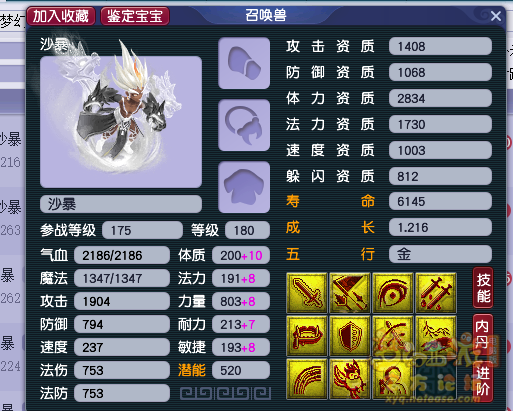The width and height of the screenshot is (513, 411).
Task: Open the pet armor equipment slot
Action: [x=244, y=187]
